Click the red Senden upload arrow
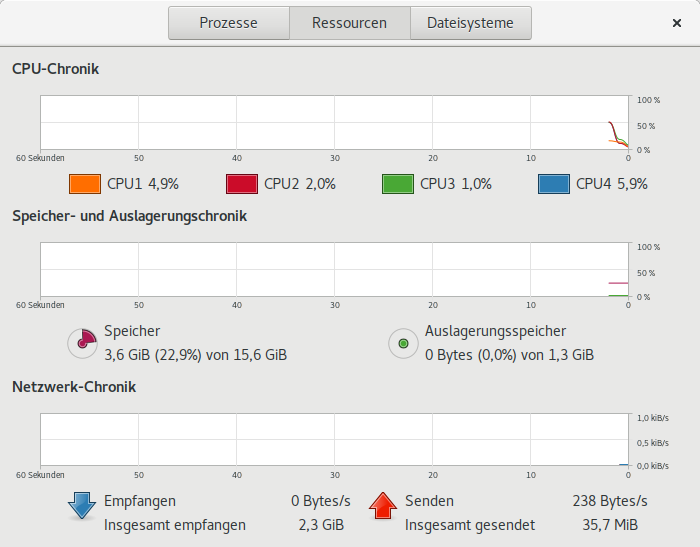 tap(383, 505)
